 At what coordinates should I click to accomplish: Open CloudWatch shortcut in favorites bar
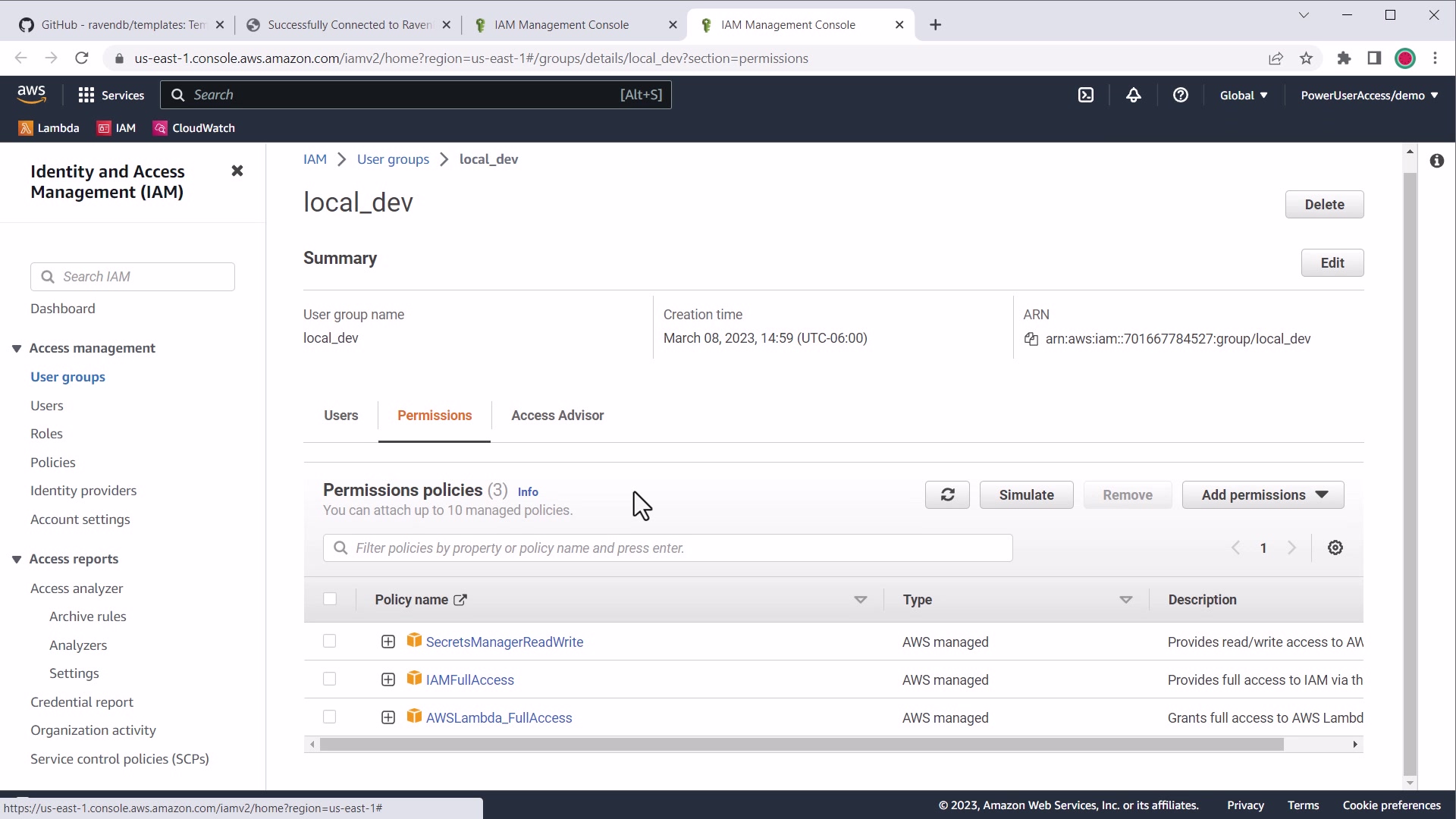tap(194, 128)
